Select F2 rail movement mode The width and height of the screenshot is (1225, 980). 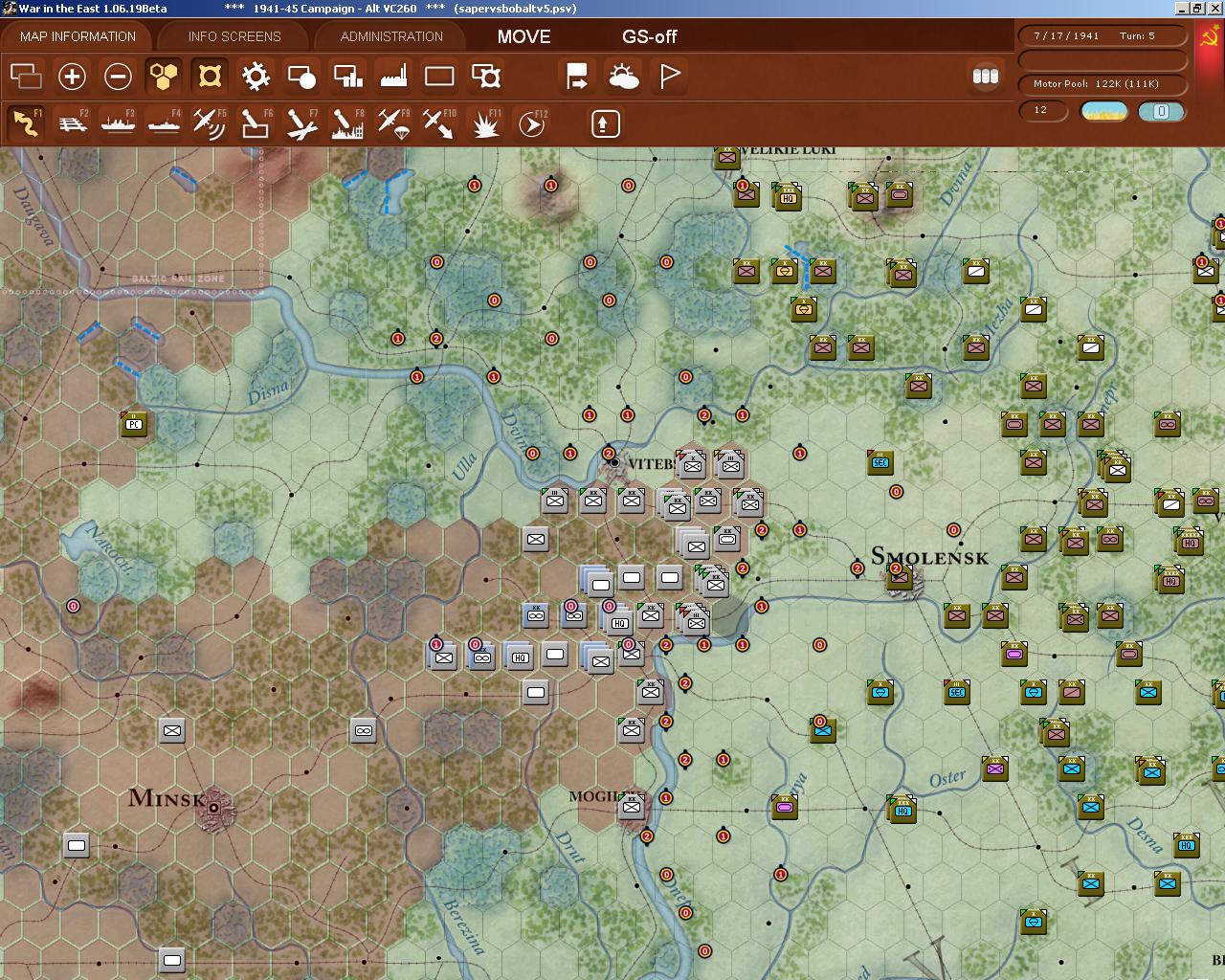pos(72,123)
